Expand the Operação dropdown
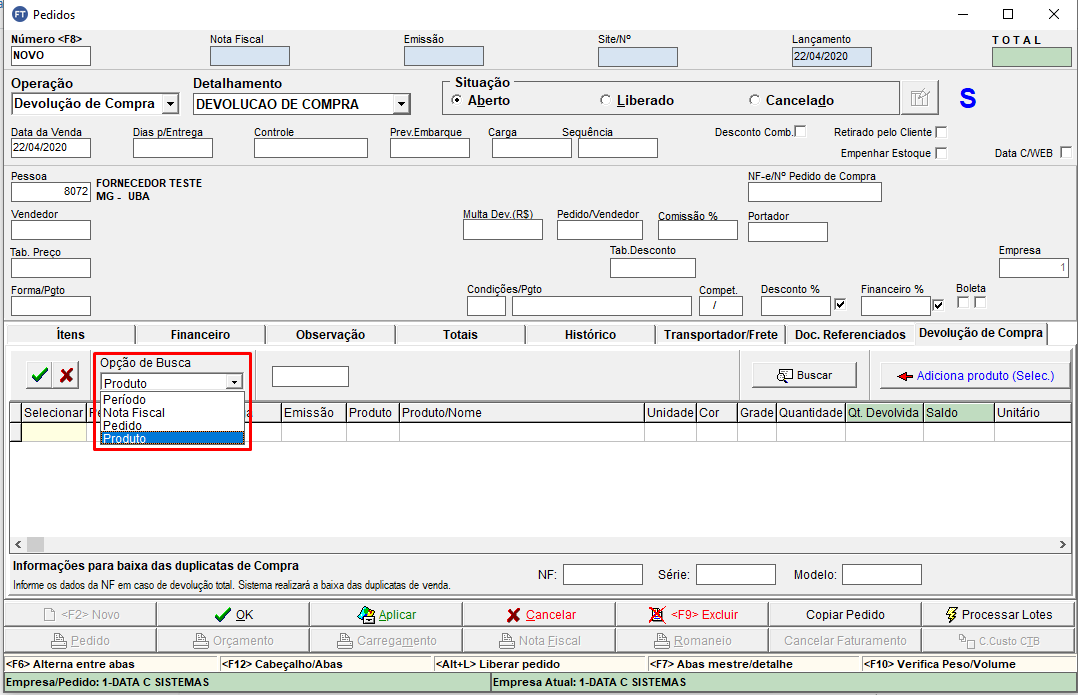Screen dimensions: 1078x695 [x=170, y=104]
